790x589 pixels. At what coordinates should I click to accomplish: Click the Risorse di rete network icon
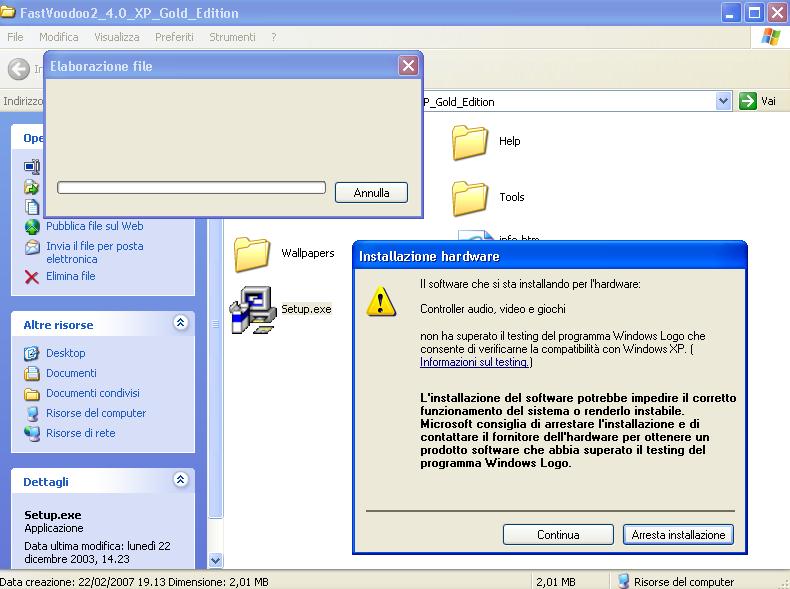tap(32, 434)
